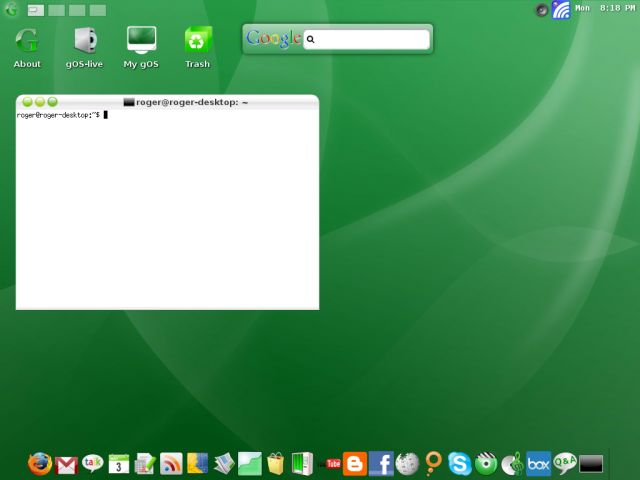
Task: Click inside the Google search field
Action: (367, 40)
